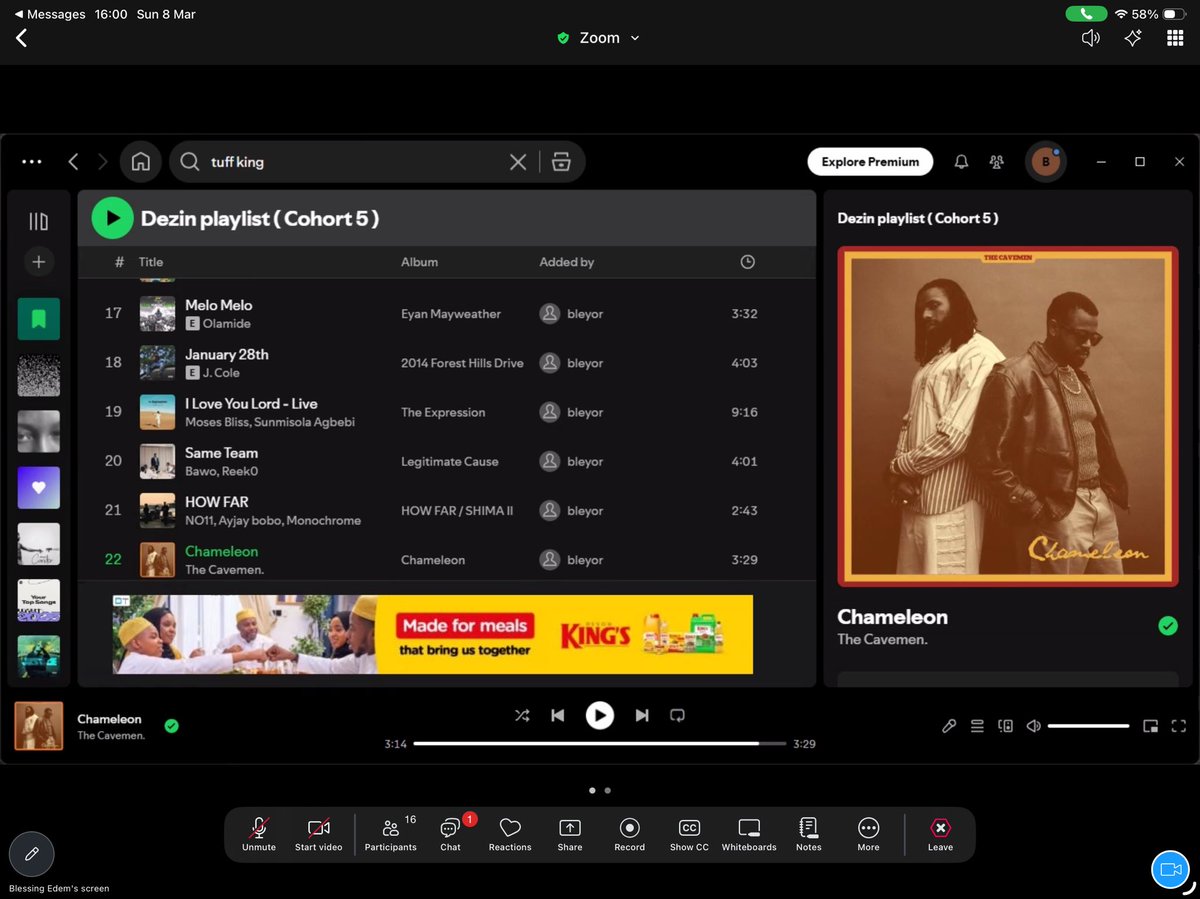Viewport: 1200px width, 899px height.
Task: Open the green bookmark playlist in sidebar
Action: coord(38,319)
